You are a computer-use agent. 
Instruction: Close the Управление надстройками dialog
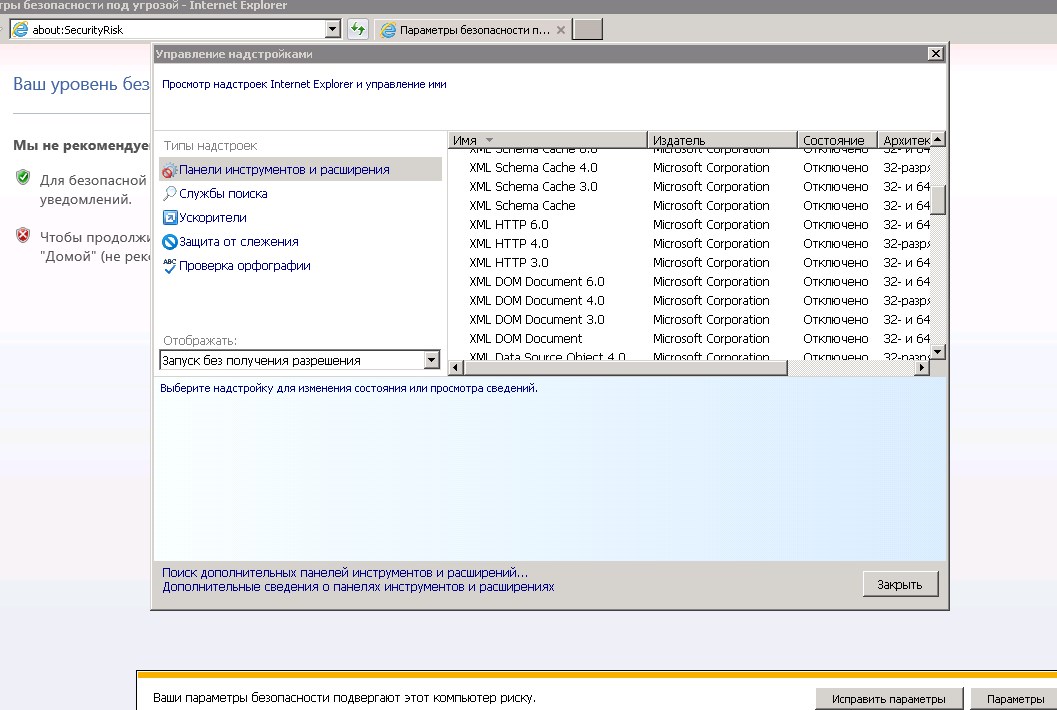click(x=935, y=54)
